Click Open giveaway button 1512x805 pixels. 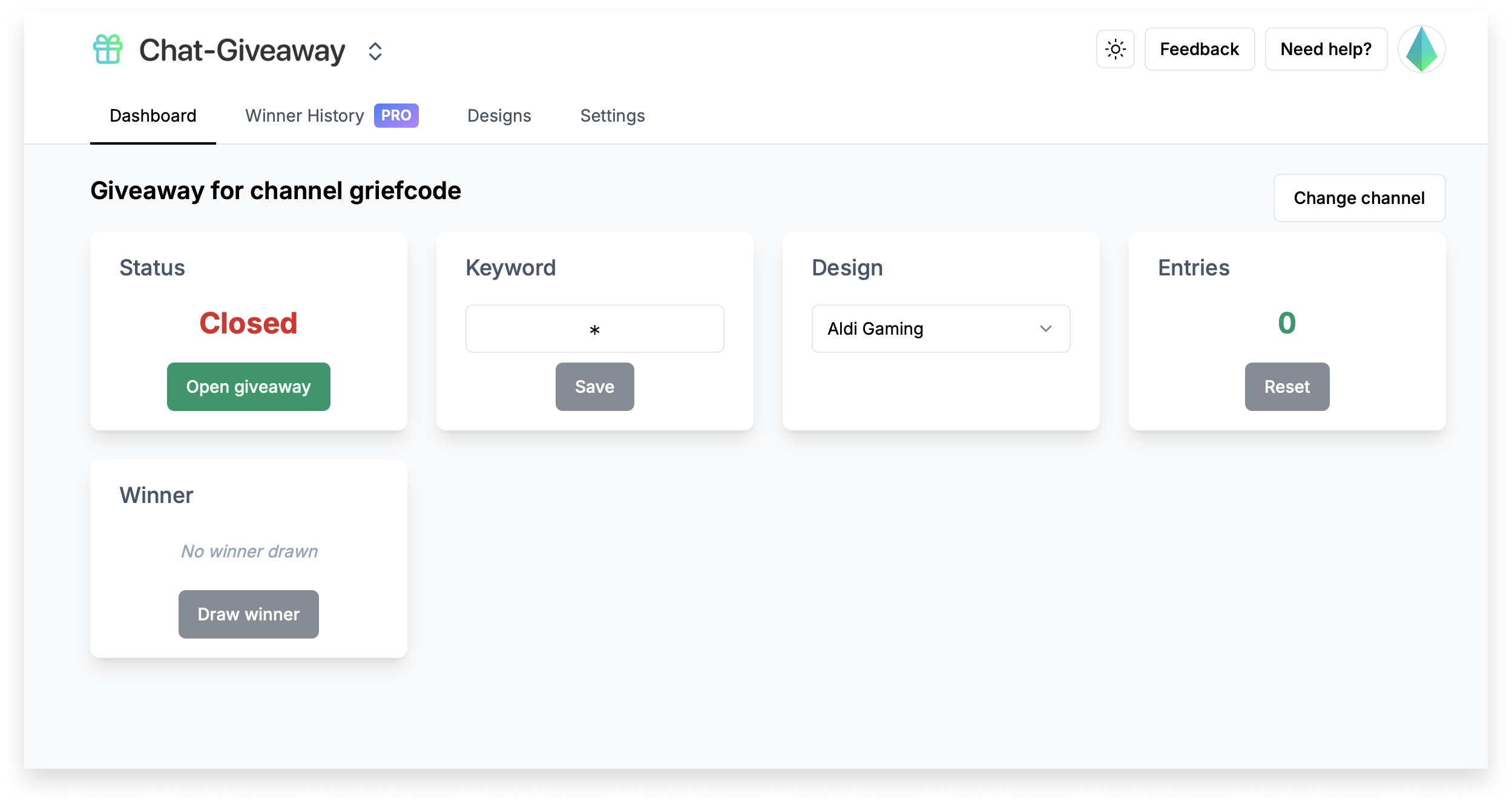248,386
